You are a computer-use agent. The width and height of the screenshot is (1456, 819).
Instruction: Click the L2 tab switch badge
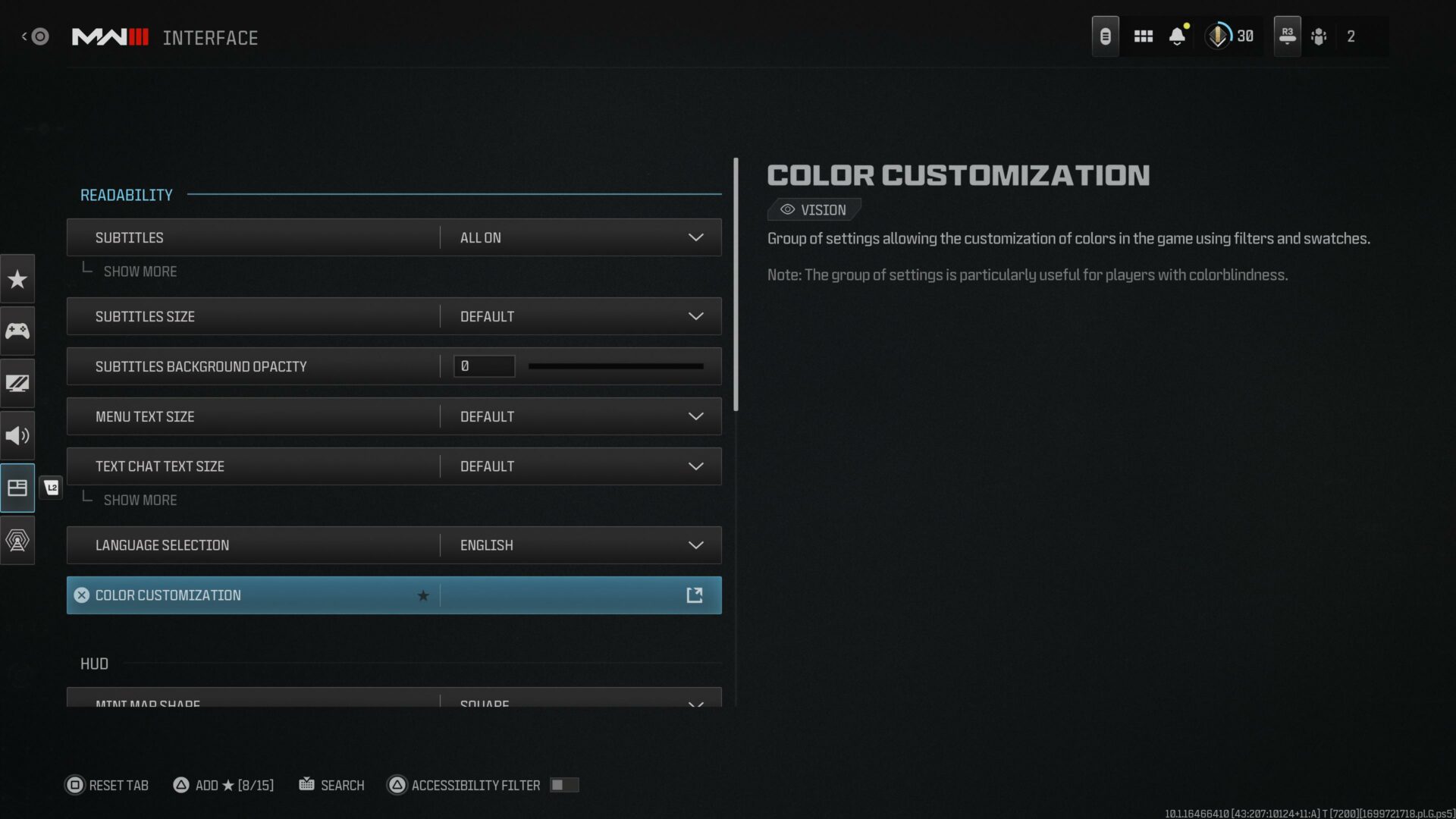52,488
